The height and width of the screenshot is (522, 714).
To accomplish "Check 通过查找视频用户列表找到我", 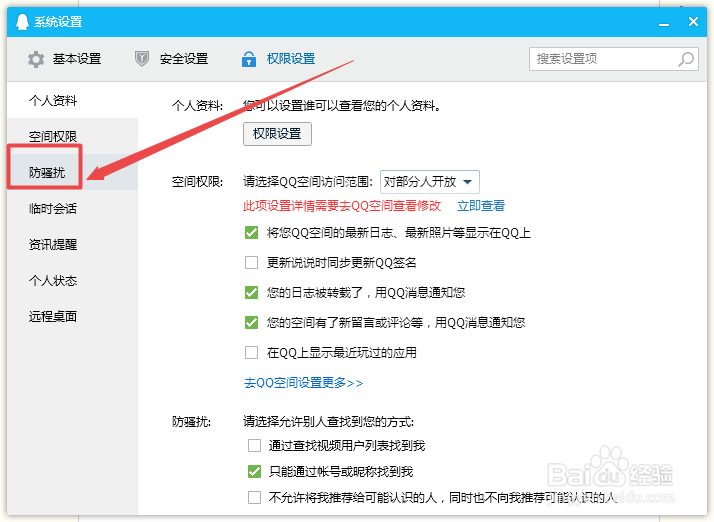I will (255, 445).
